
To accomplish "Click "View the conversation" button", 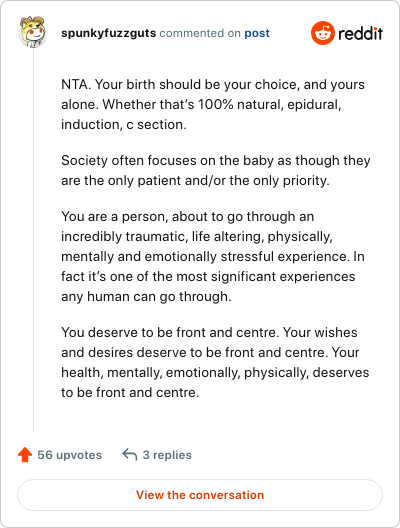I will coord(200,495).
